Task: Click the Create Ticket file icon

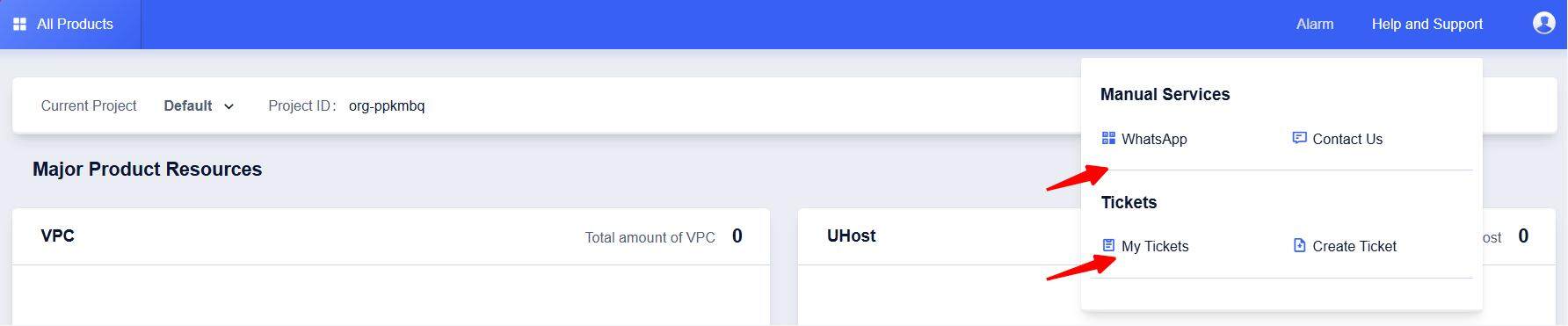Action: [x=1299, y=245]
